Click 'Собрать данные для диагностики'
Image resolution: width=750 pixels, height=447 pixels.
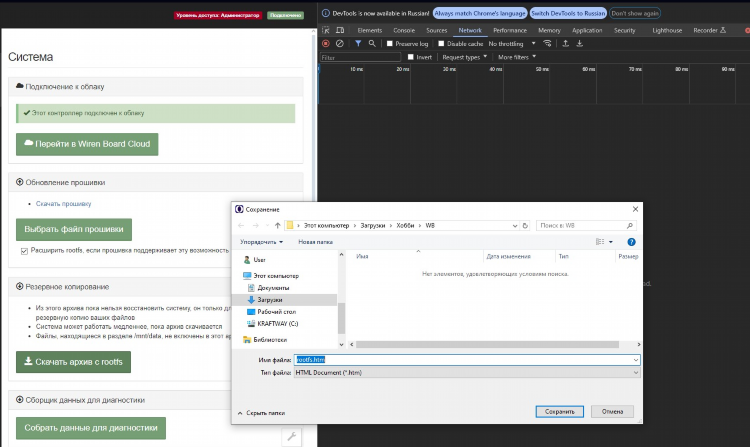tap(91, 428)
